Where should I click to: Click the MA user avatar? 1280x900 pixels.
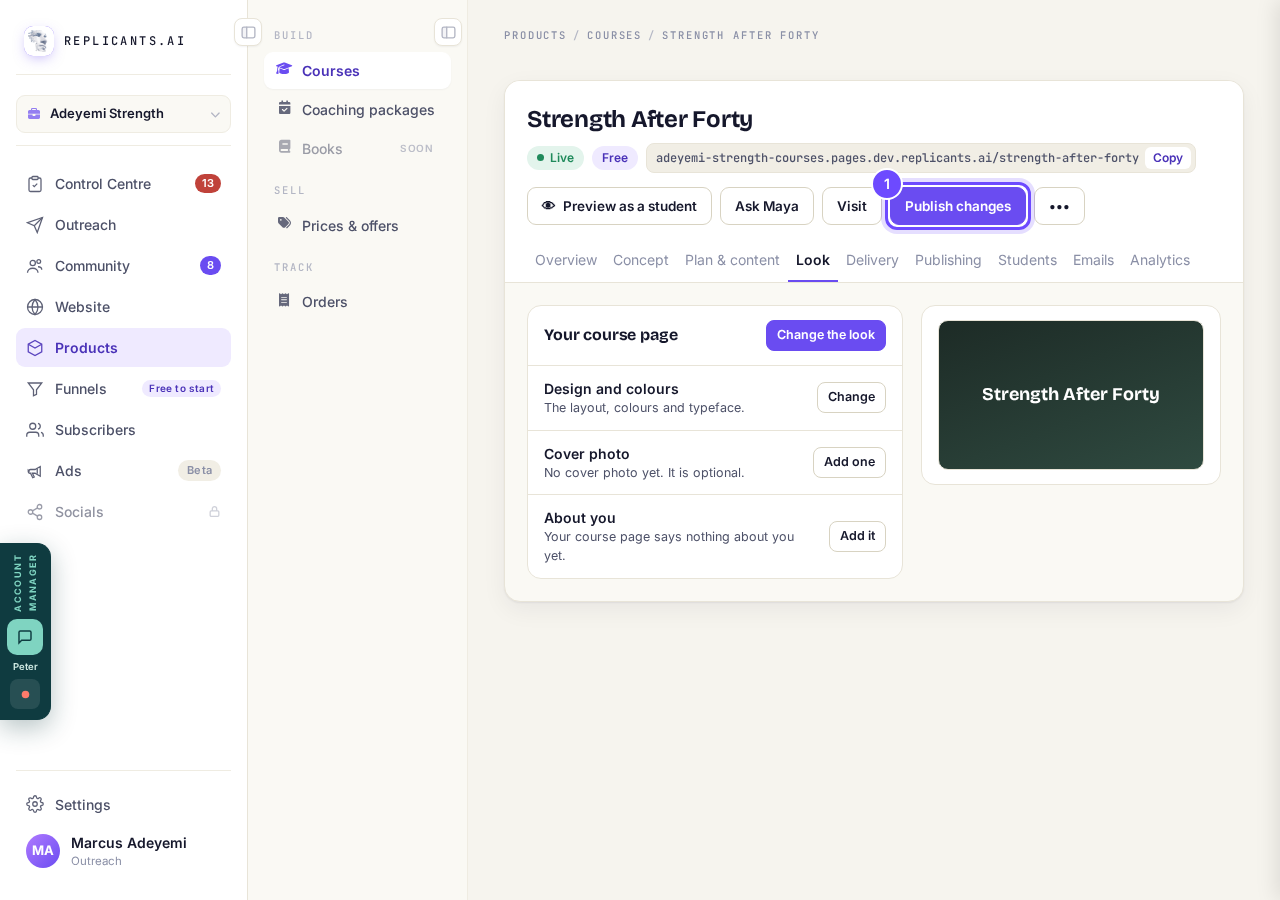click(43, 851)
